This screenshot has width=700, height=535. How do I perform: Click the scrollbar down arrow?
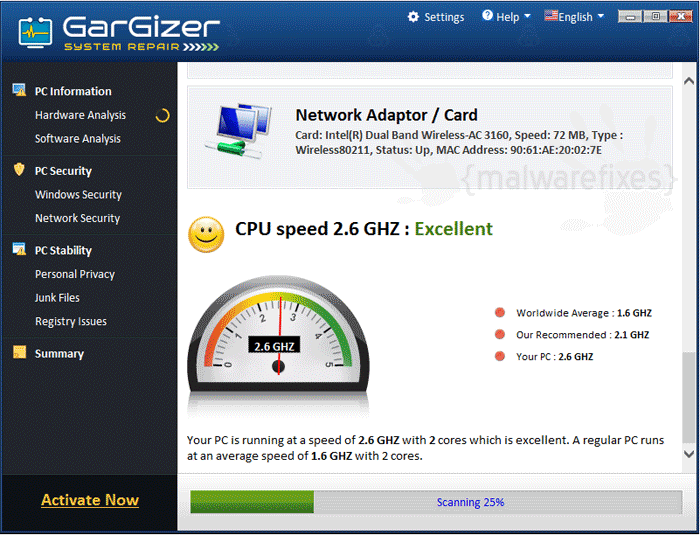coord(689,454)
